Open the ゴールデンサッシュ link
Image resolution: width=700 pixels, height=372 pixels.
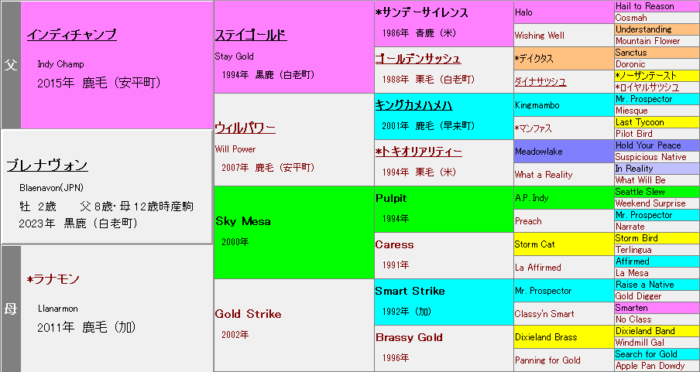coord(418,59)
